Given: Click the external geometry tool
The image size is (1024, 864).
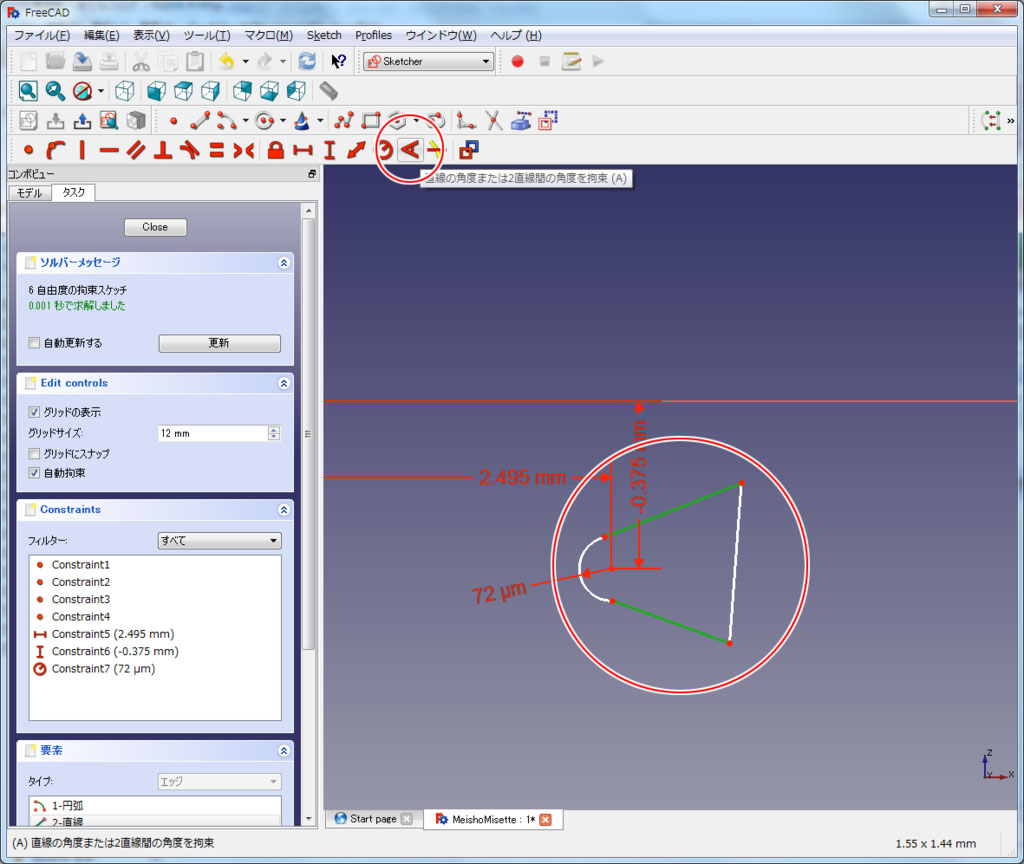Looking at the screenshot, I should tap(520, 121).
